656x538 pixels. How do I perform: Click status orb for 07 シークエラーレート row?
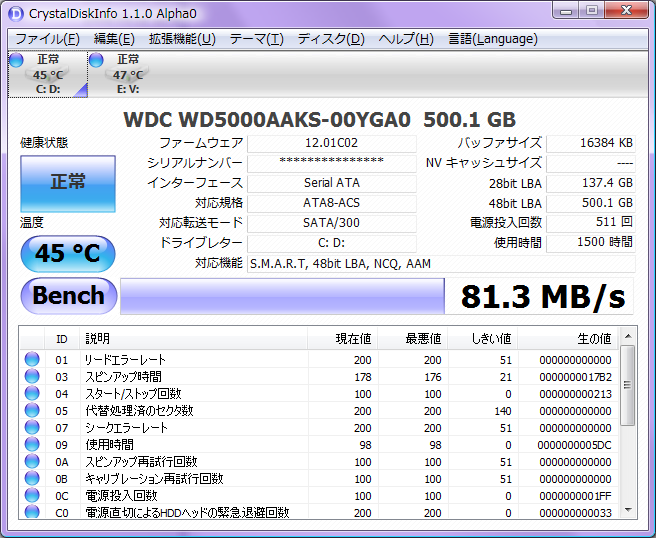[x=32, y=428]
